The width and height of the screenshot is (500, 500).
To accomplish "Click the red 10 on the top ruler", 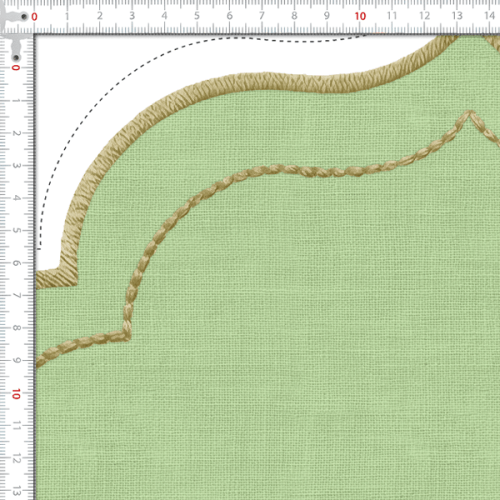I will (x=360, y=16).
